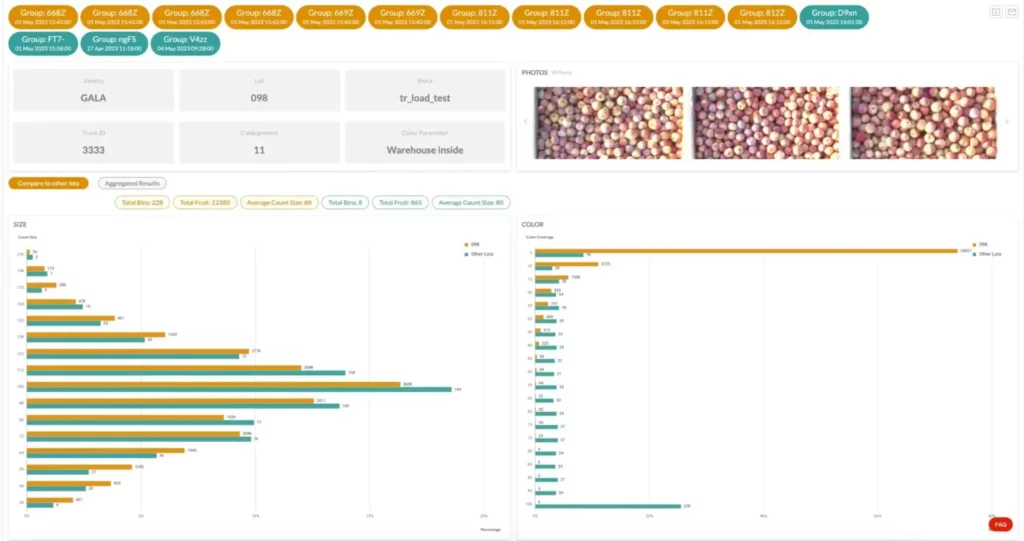Go to previous photo with left arrow

pos(525,122)
